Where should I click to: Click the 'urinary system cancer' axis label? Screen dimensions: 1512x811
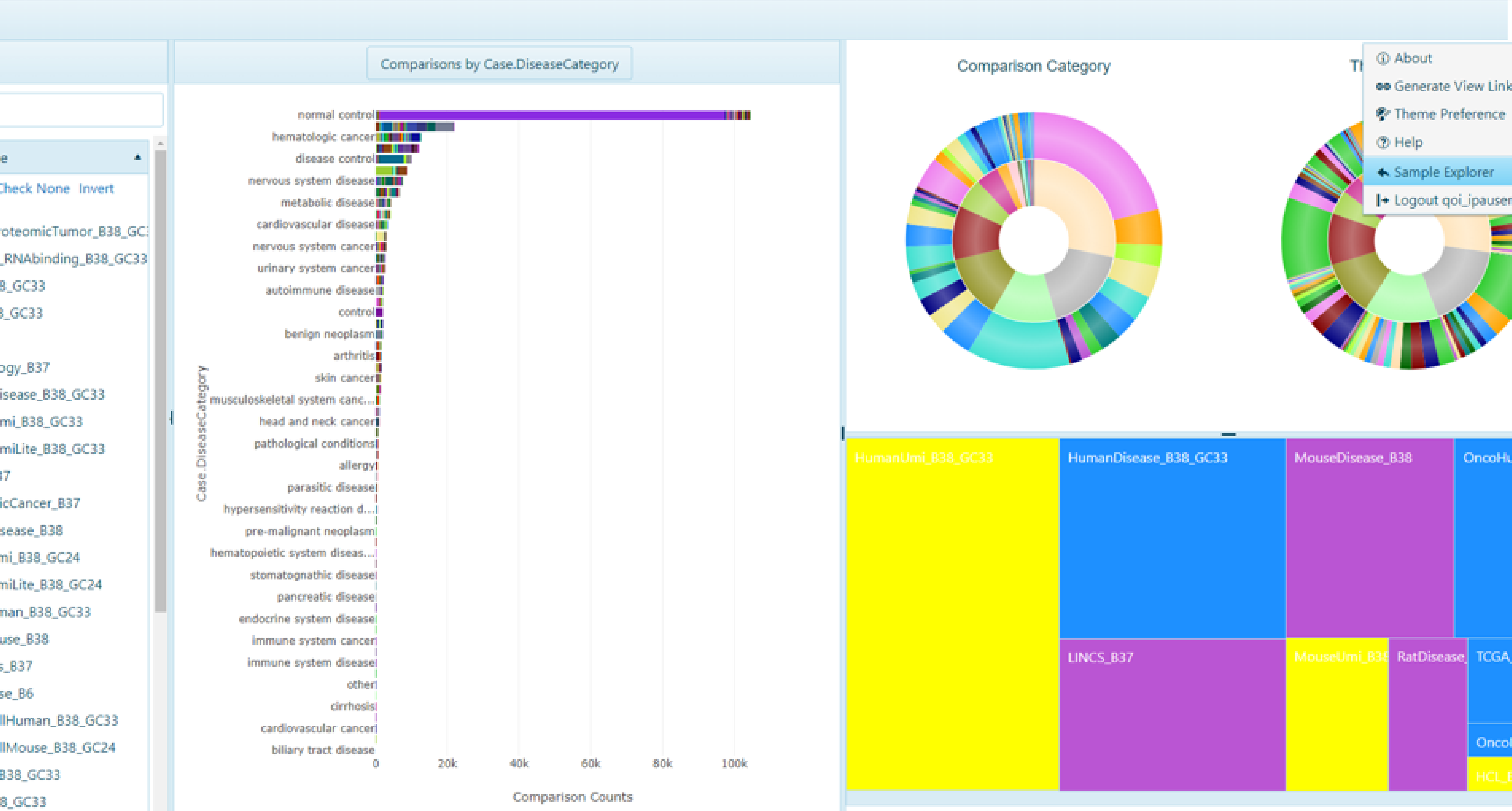[316, 268]
